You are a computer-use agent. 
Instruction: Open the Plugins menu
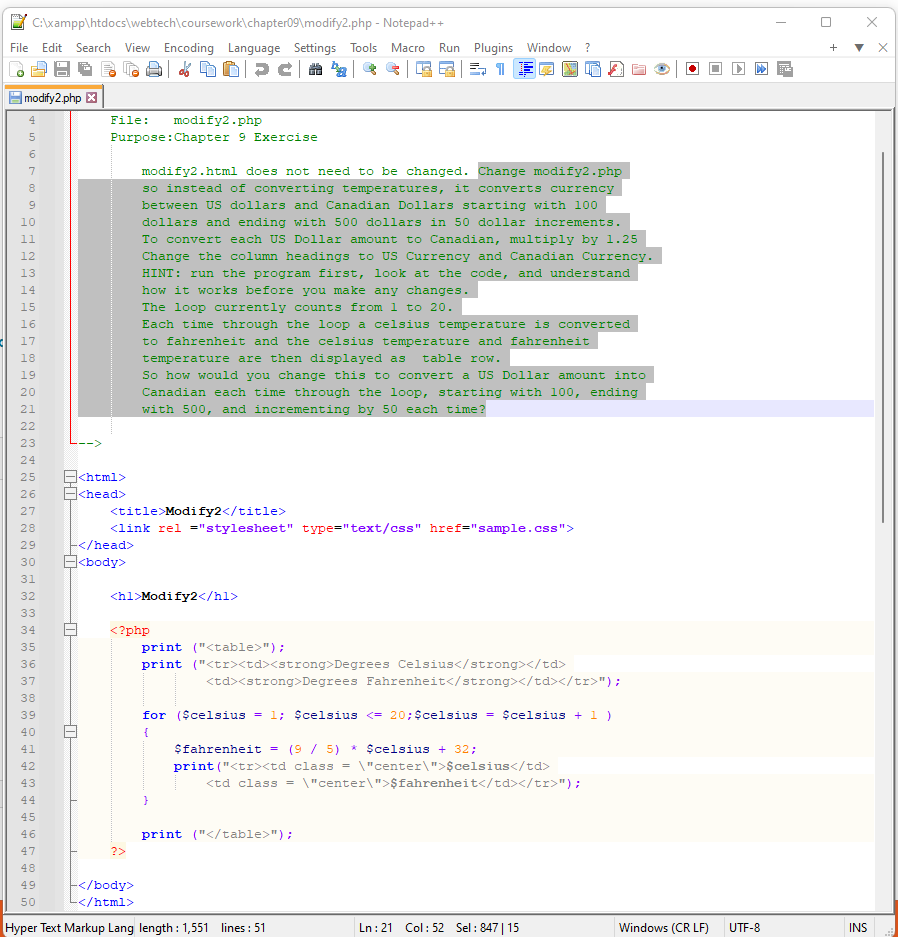tap(493, 48)
